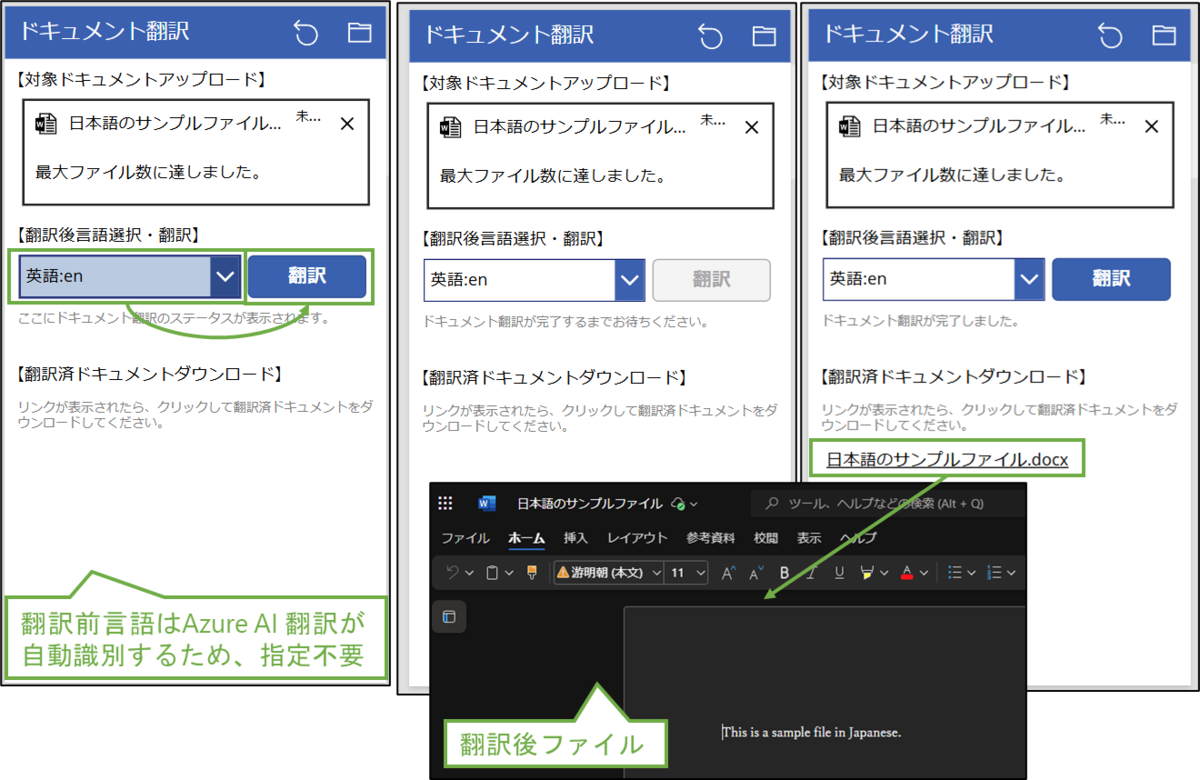
Task: Click the Word logo icon in the title bar
Action: 488,503
